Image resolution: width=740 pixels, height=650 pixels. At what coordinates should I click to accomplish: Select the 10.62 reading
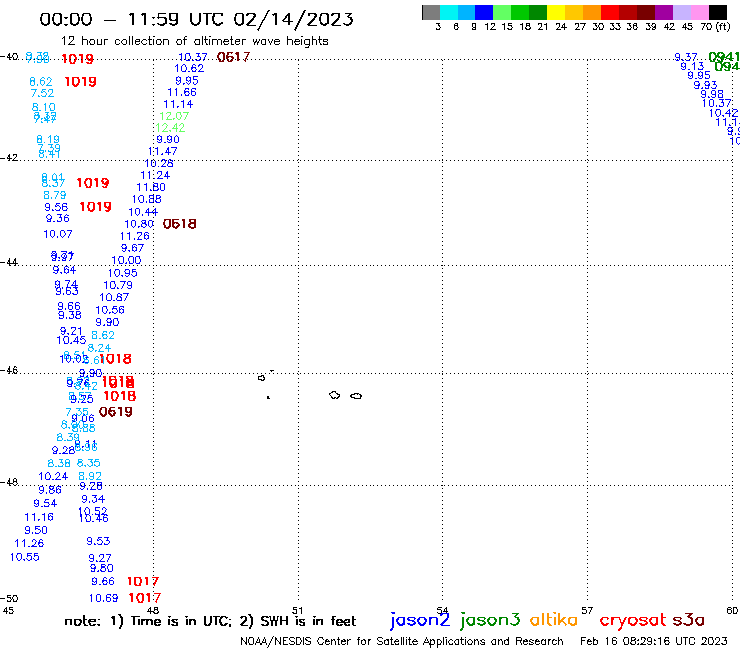[x=189, y=68]
